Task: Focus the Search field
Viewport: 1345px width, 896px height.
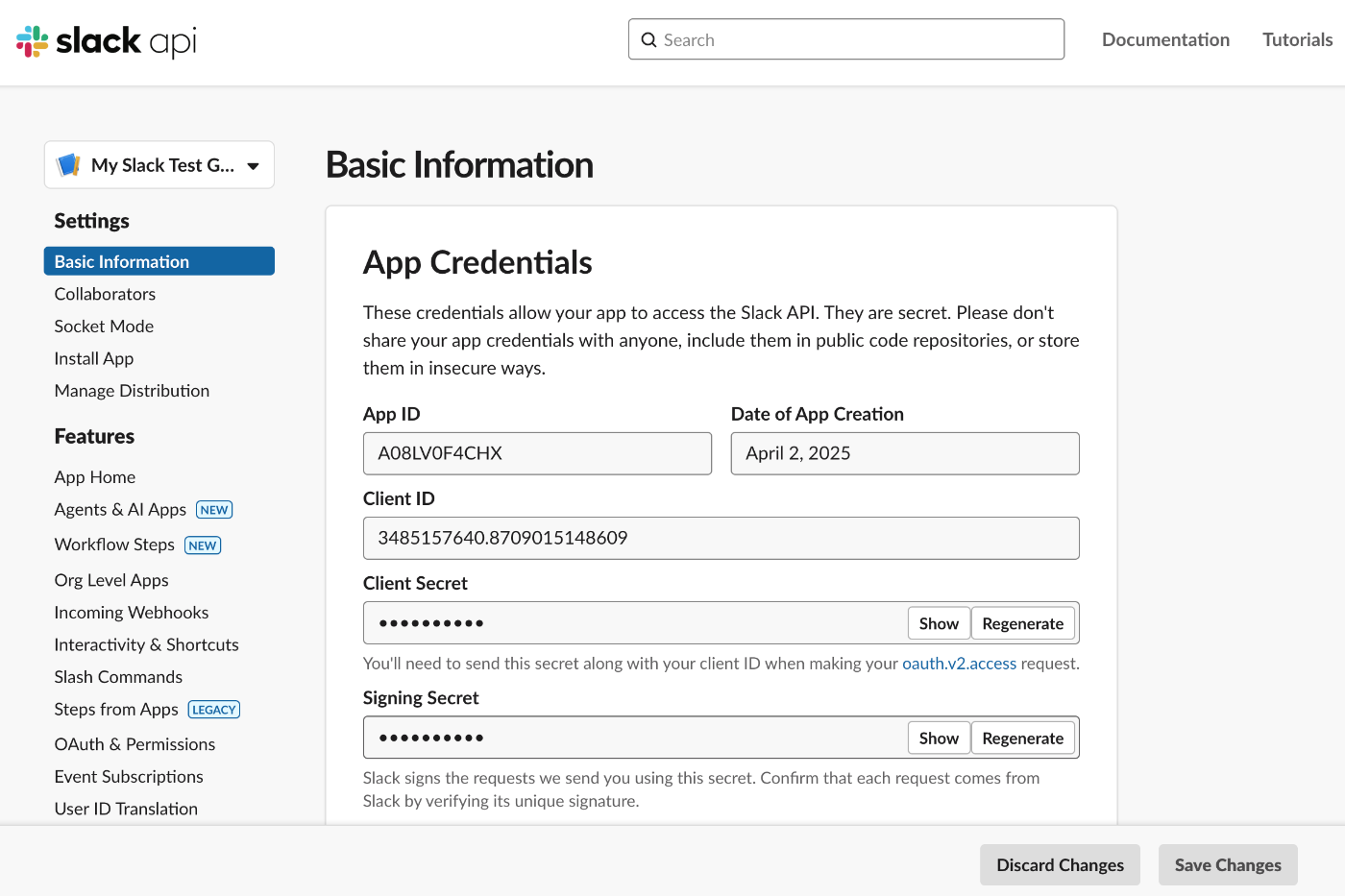Action: click(846, 39)
